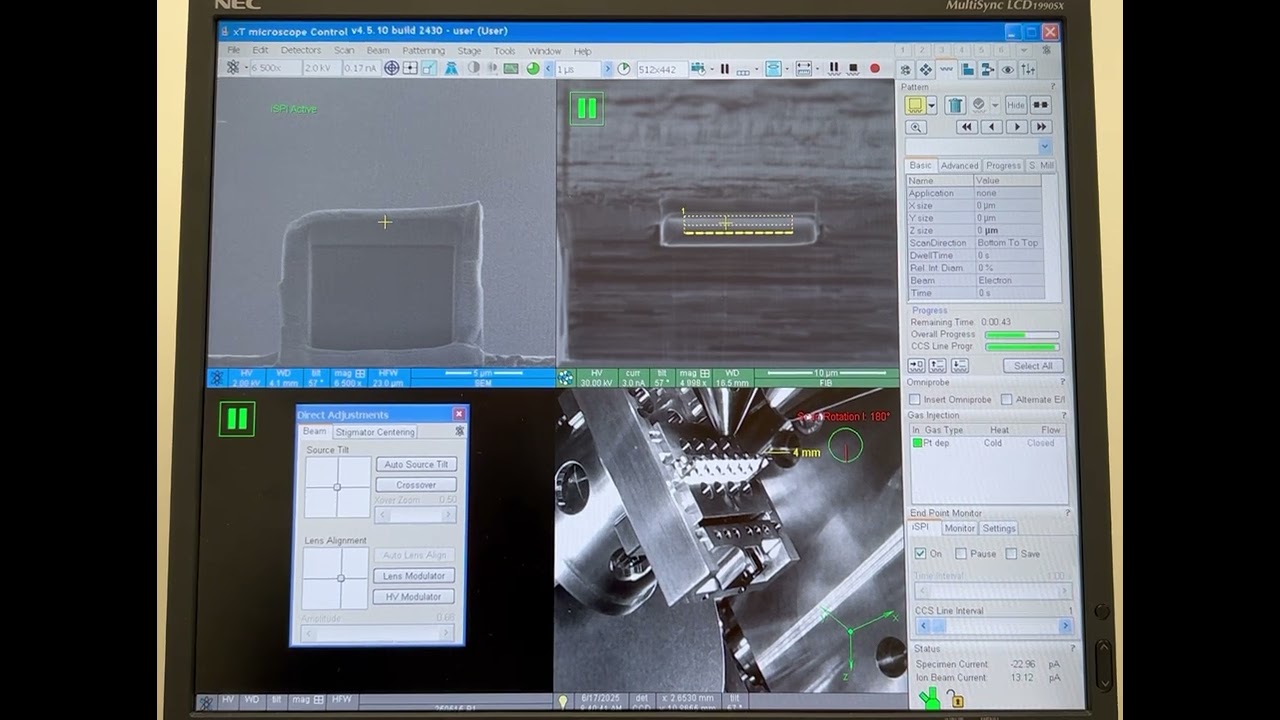Switch to the Monitor tab
This screenshot has width=1280, height=720.
tap(960, 528)
